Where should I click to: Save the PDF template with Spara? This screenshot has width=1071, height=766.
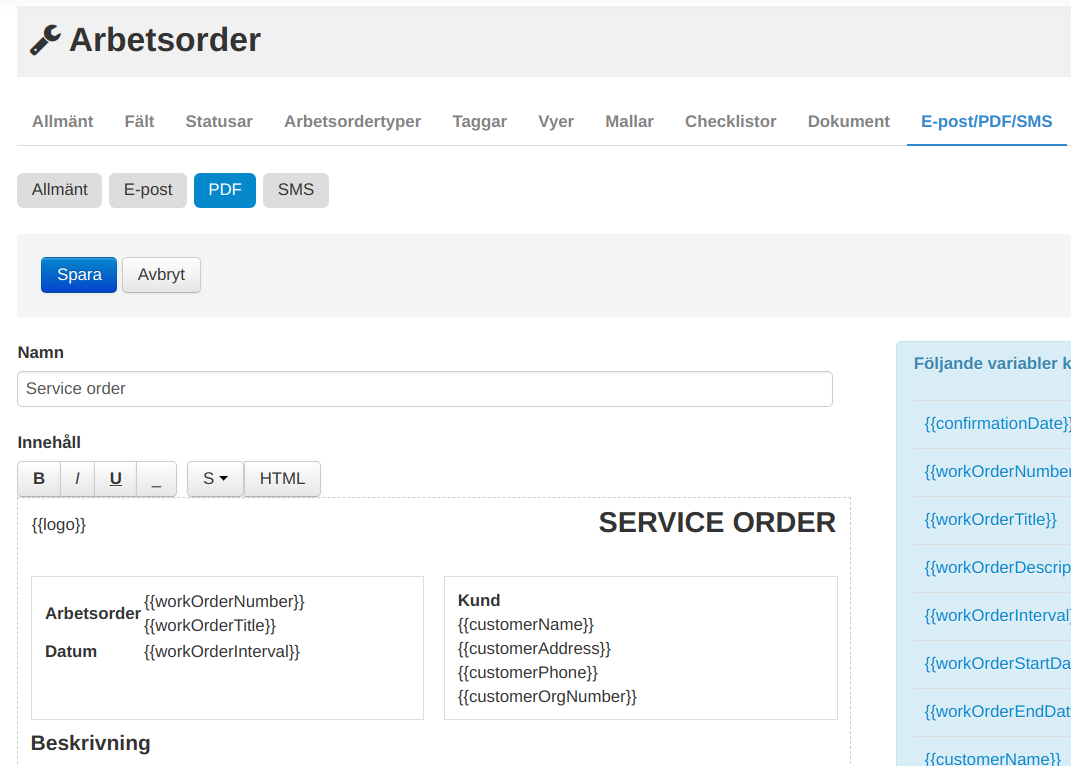[79, 275]
